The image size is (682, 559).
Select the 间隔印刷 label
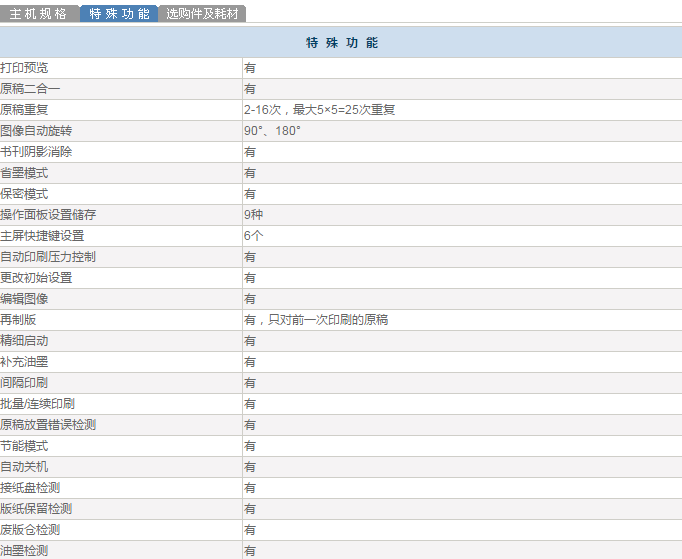pyautogui.click(x=24, y=383)
